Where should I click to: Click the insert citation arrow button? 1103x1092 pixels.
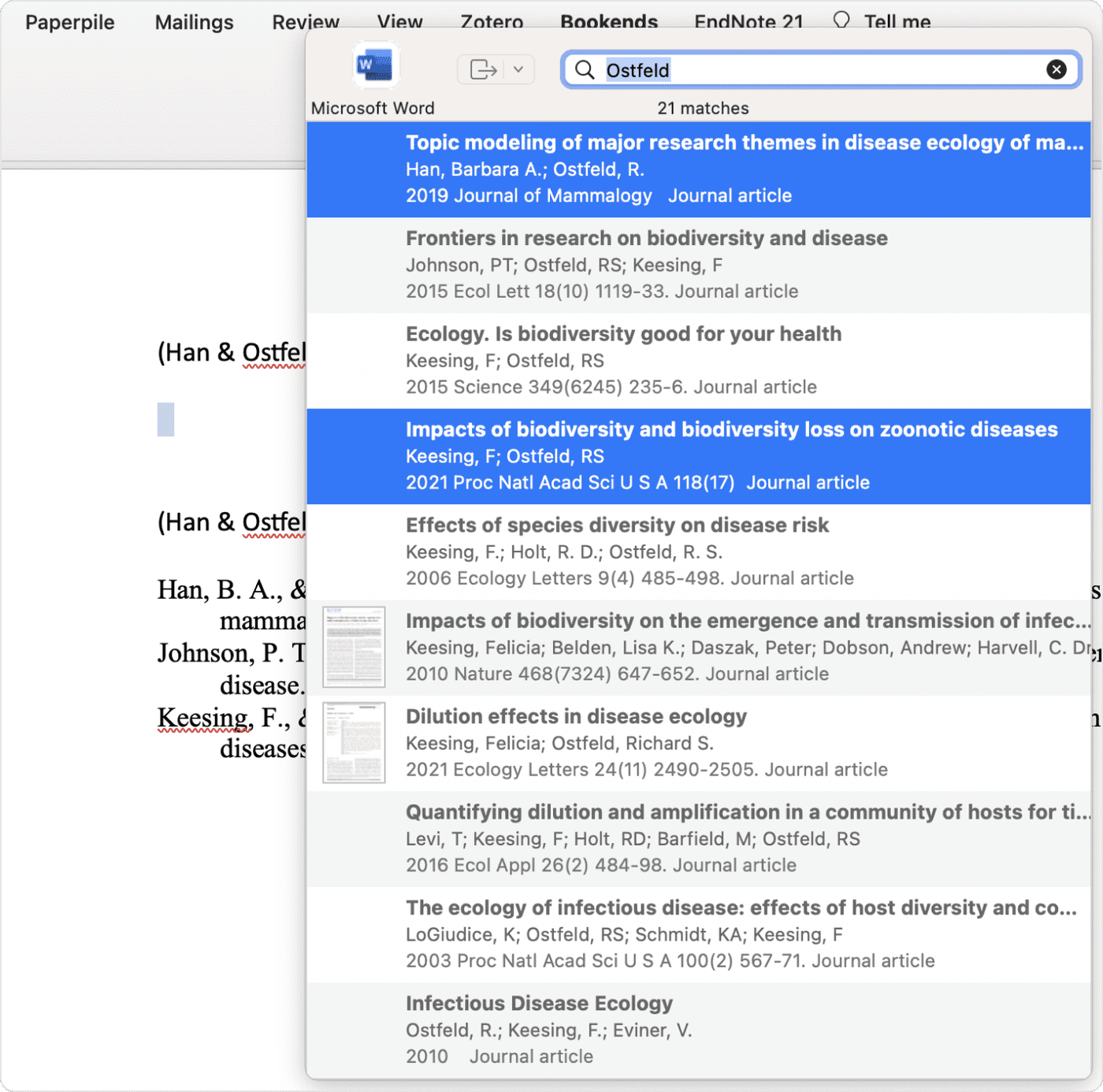pyautogui.click(x=482, y=69)
